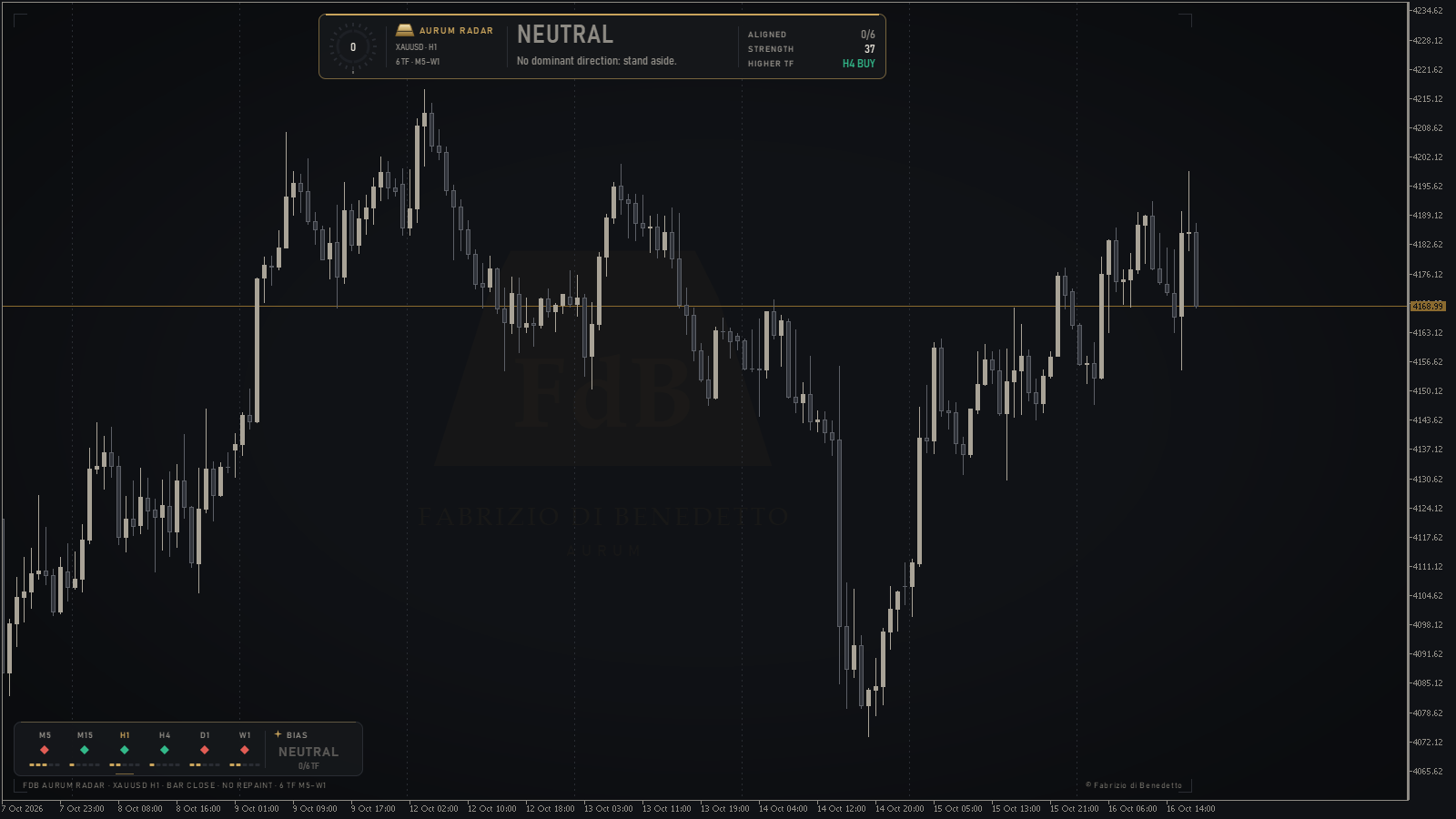
Task: Click the green diamond under M15
Action: 85,750
